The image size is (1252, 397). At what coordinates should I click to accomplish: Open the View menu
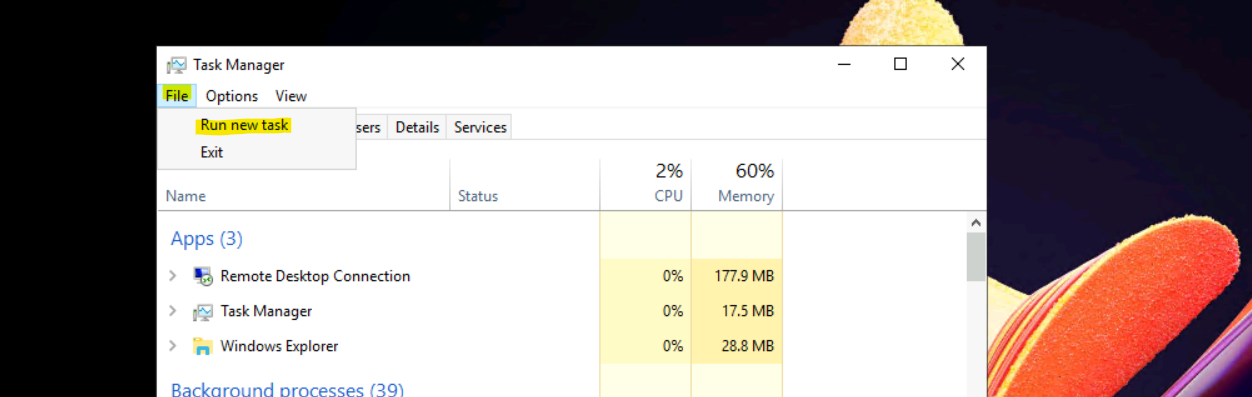click(x=291, y=96)
